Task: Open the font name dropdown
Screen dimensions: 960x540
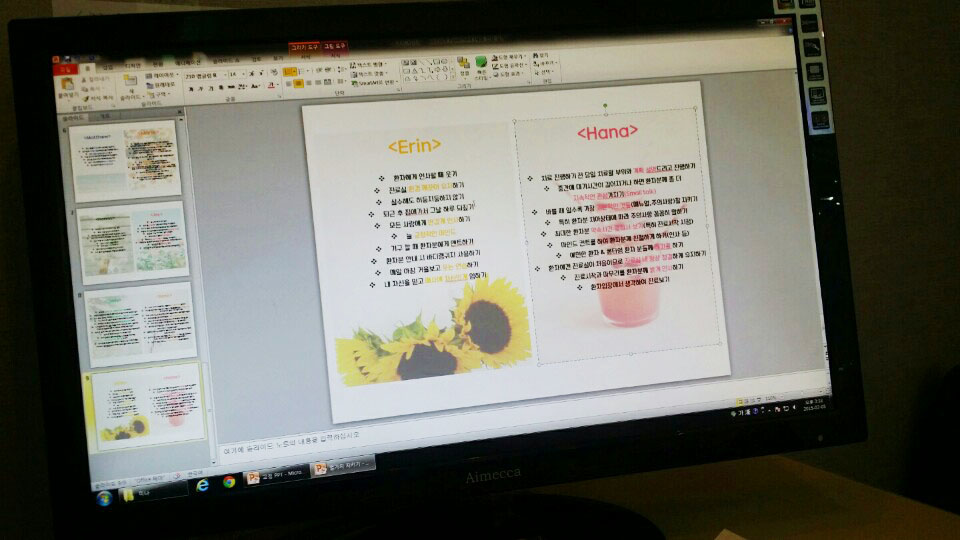Action: pos(204,74)
